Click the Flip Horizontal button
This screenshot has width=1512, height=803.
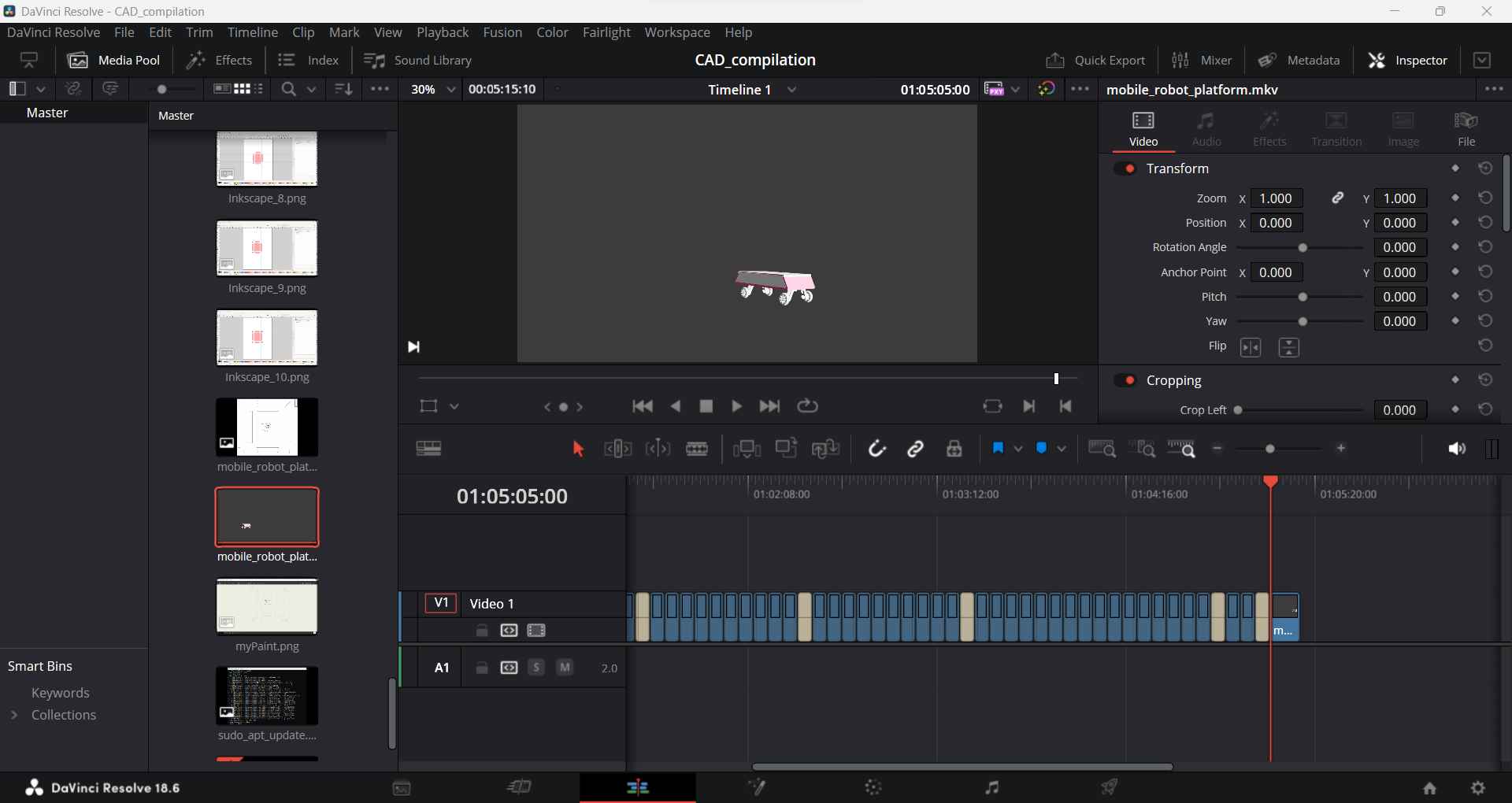tap(1251, 347)
